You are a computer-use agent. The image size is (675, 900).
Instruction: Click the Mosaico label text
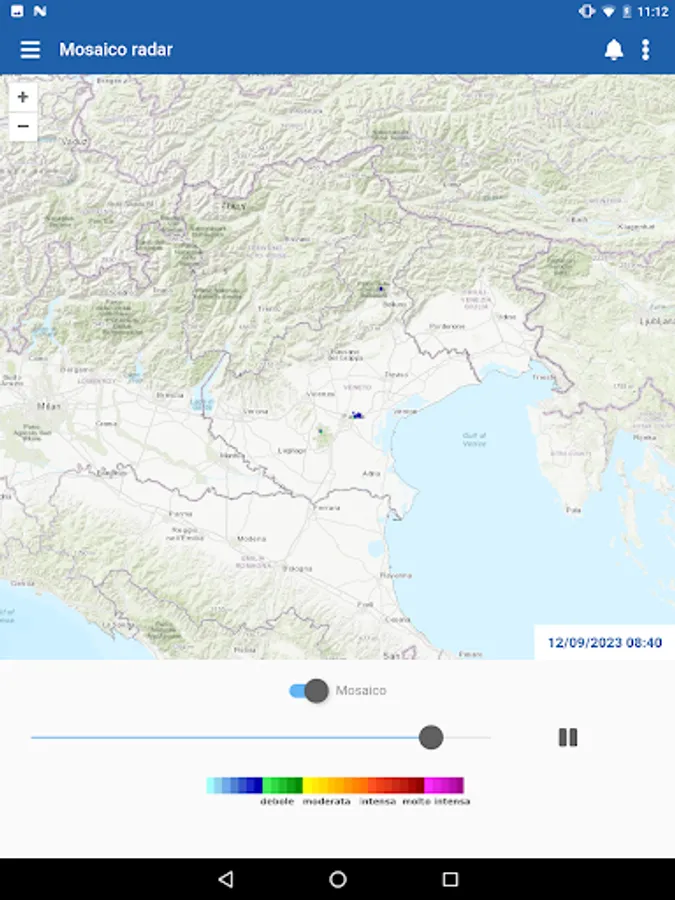tap(360, 690)
